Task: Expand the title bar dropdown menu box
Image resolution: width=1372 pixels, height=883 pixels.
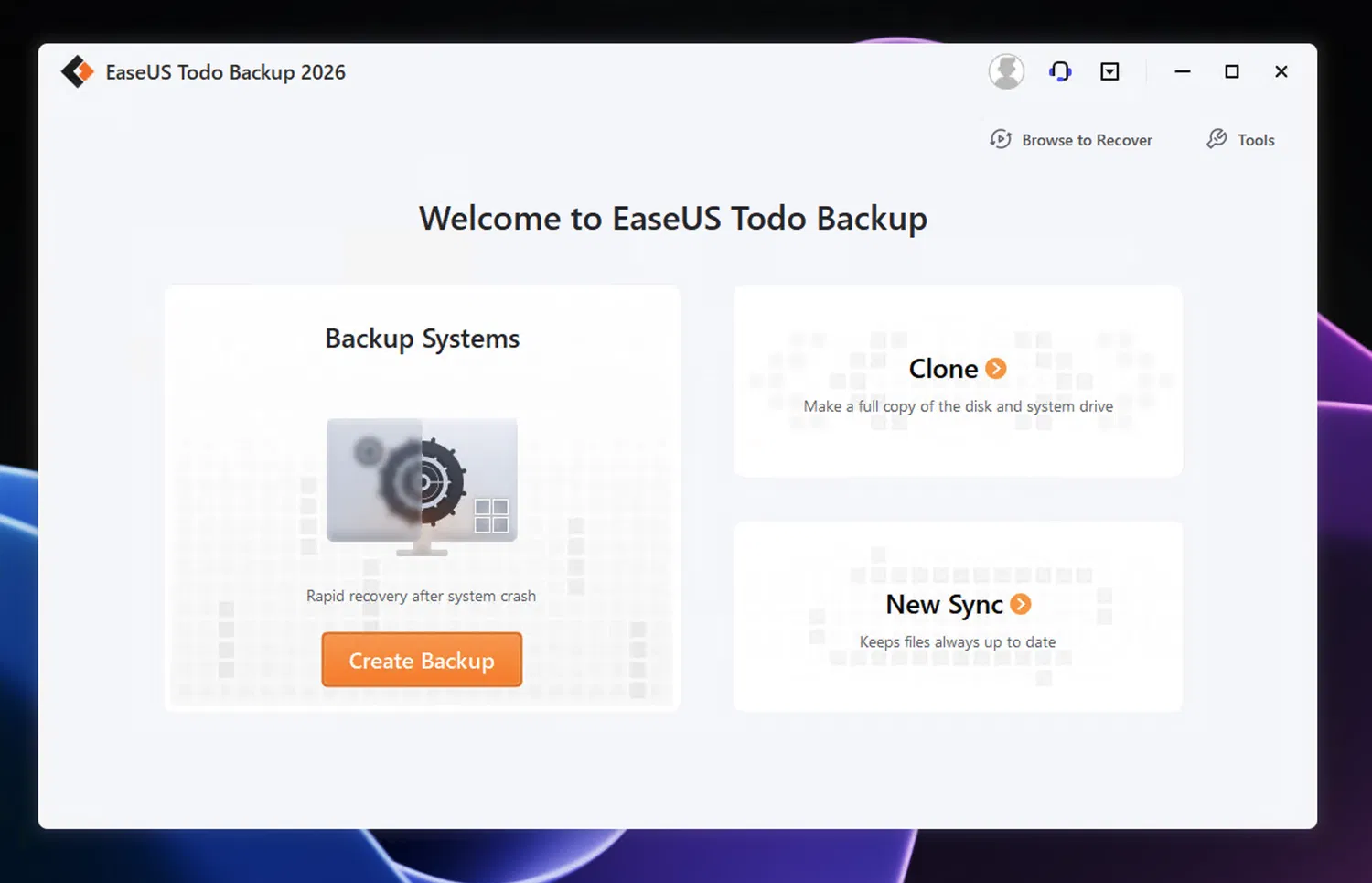Action: (1109, 71)
